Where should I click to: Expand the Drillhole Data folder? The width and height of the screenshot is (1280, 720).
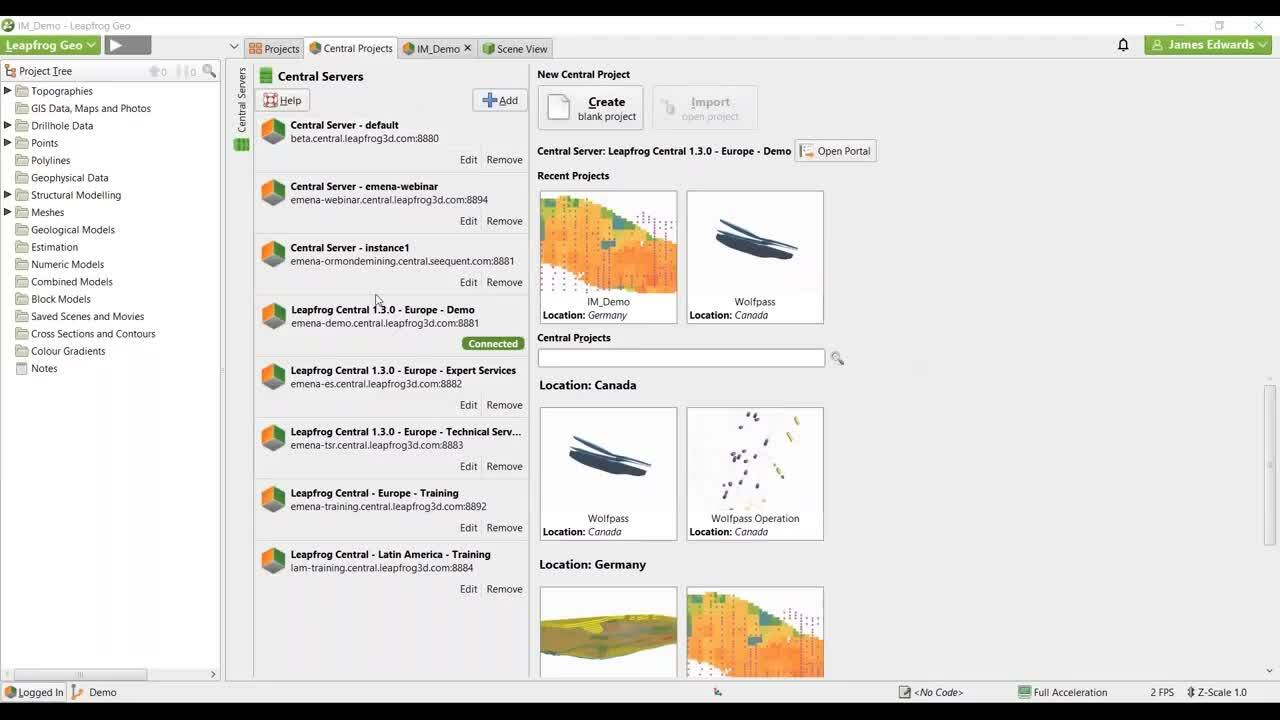coord(8,126)
